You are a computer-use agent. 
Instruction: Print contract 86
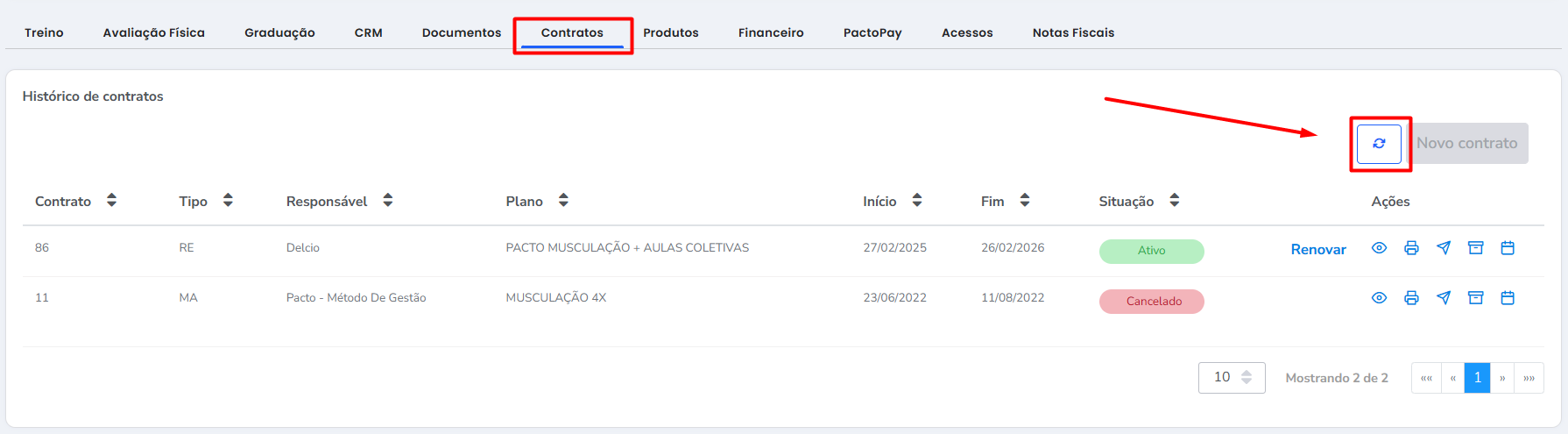click(x=1411, y=248)
